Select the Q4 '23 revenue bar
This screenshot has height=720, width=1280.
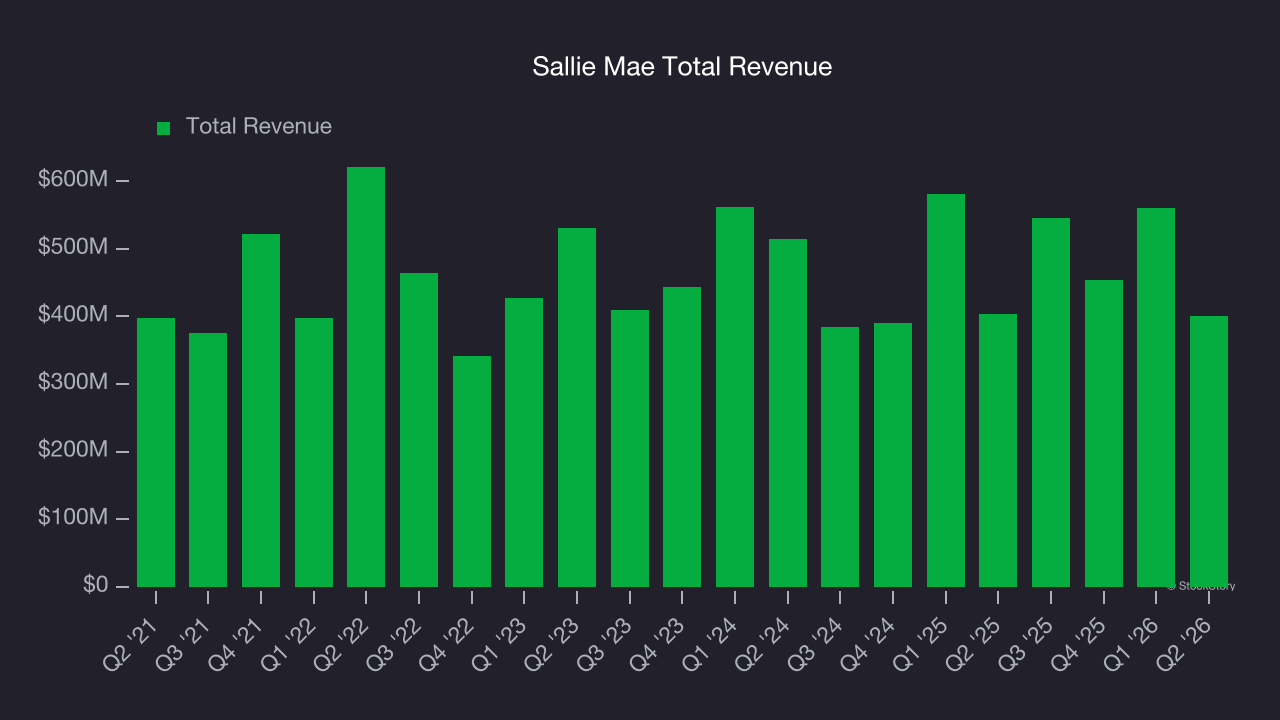pos(682,437)
